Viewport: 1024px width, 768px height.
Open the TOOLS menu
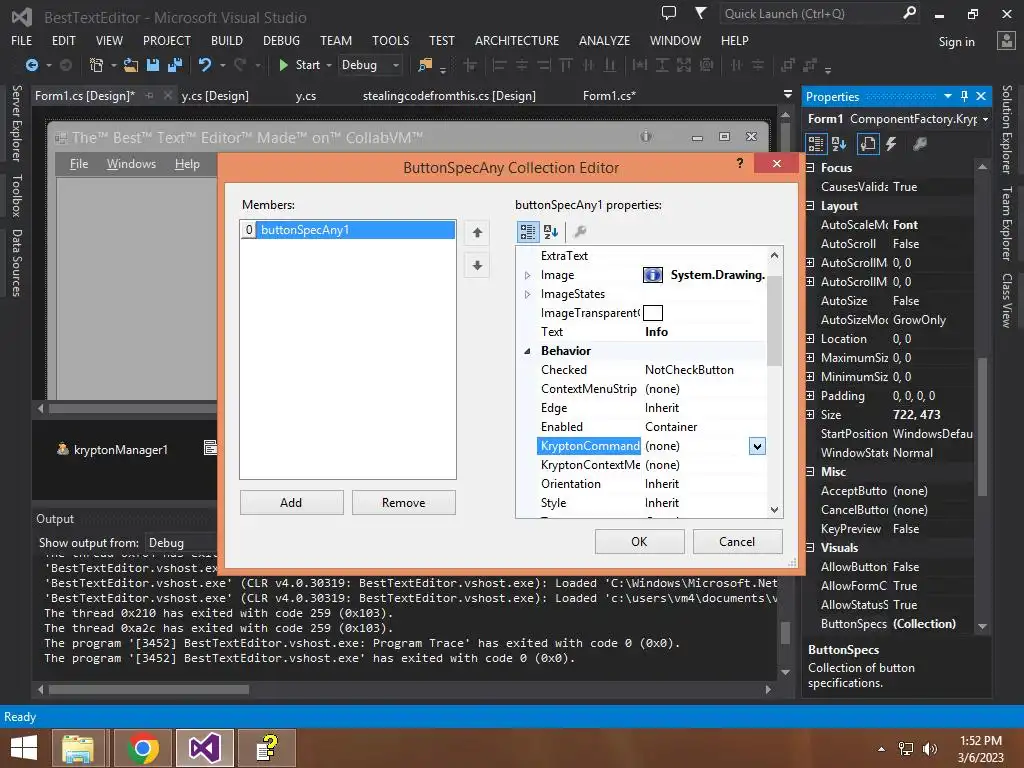click(391, 40)
